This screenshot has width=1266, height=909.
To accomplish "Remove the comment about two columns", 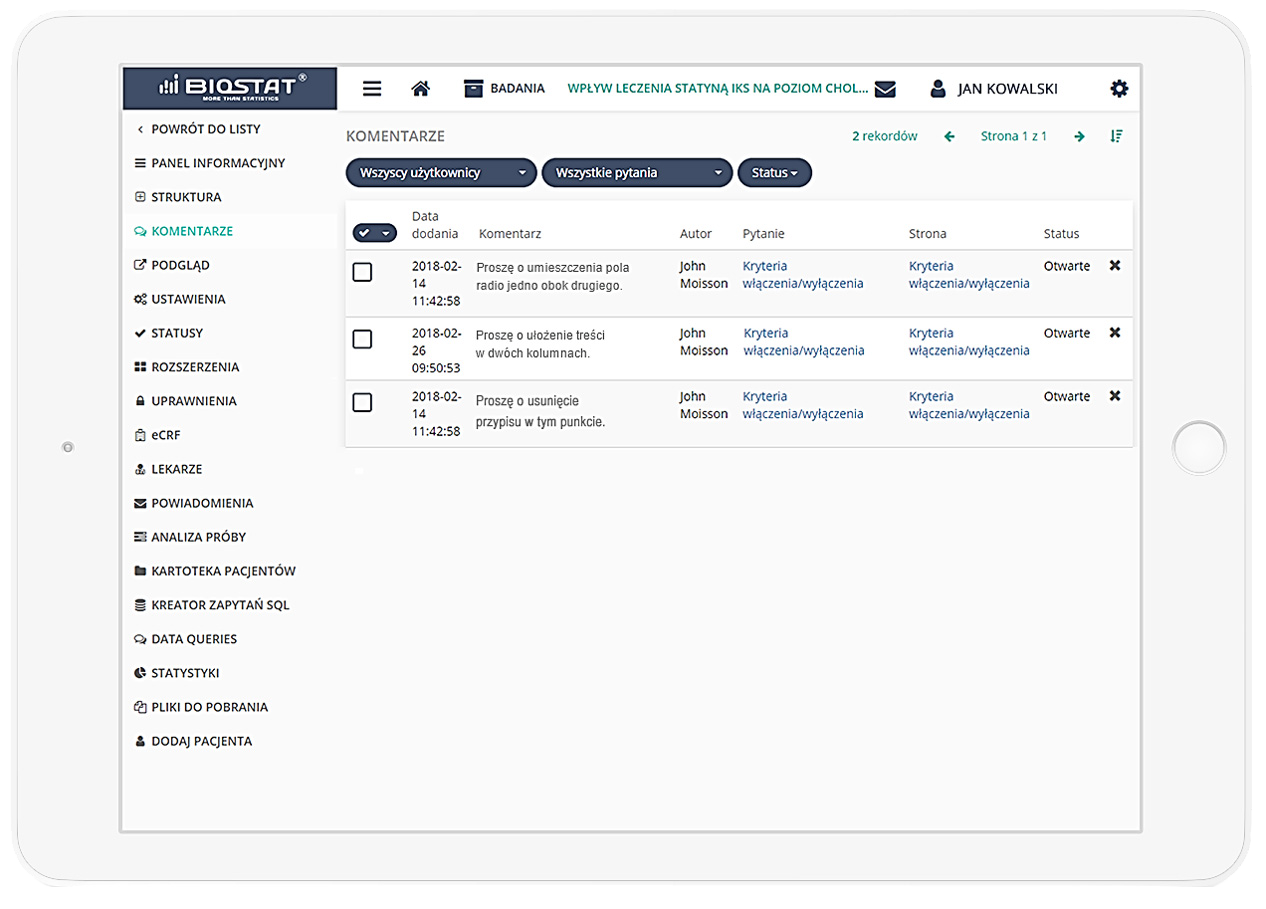I will (x=1115, y=333).
